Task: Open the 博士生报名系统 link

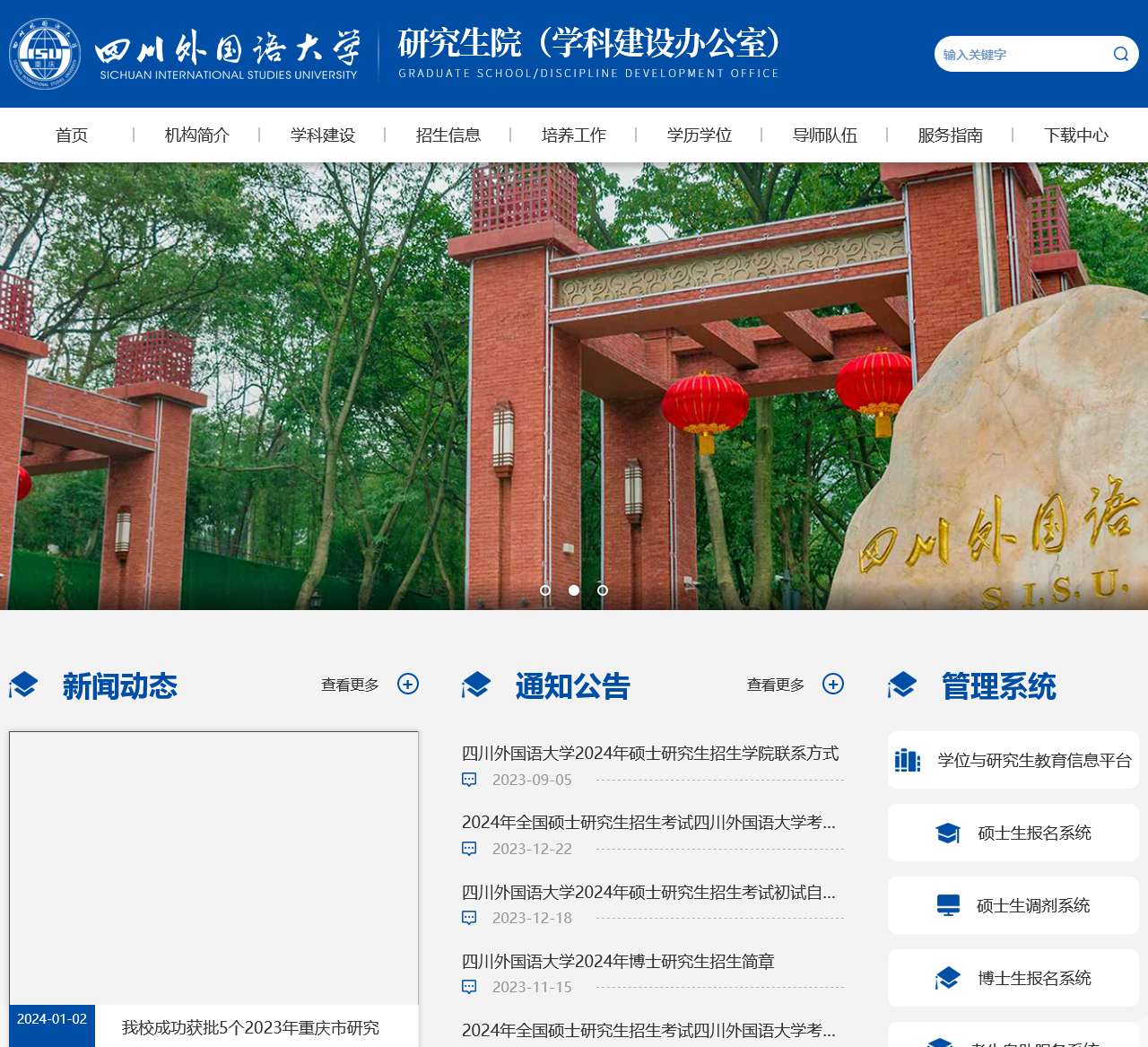Action: (x=1013, y=978)
